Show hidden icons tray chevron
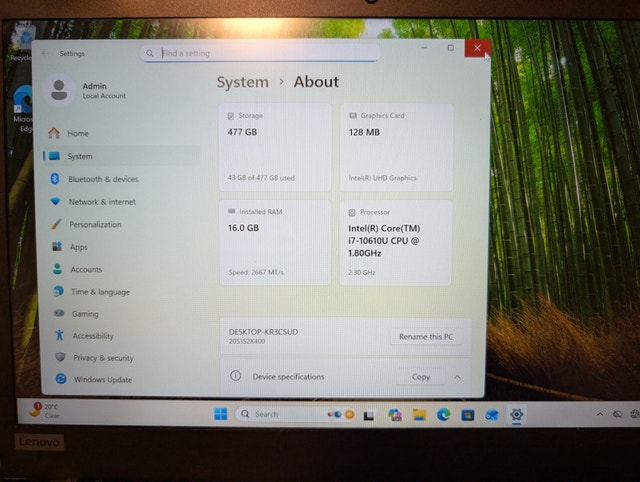Viewport: 640px width, 482px height. click(x=600, y=414)
